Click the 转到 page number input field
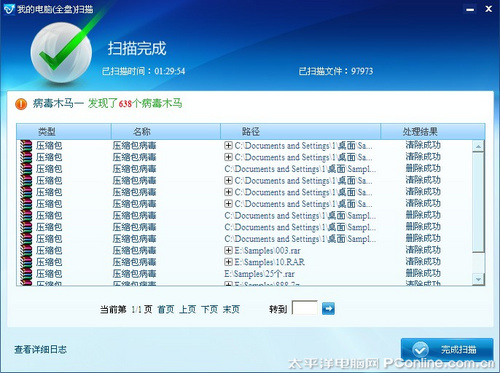Viewport: 500px width, 373px height. click(305, 308)
